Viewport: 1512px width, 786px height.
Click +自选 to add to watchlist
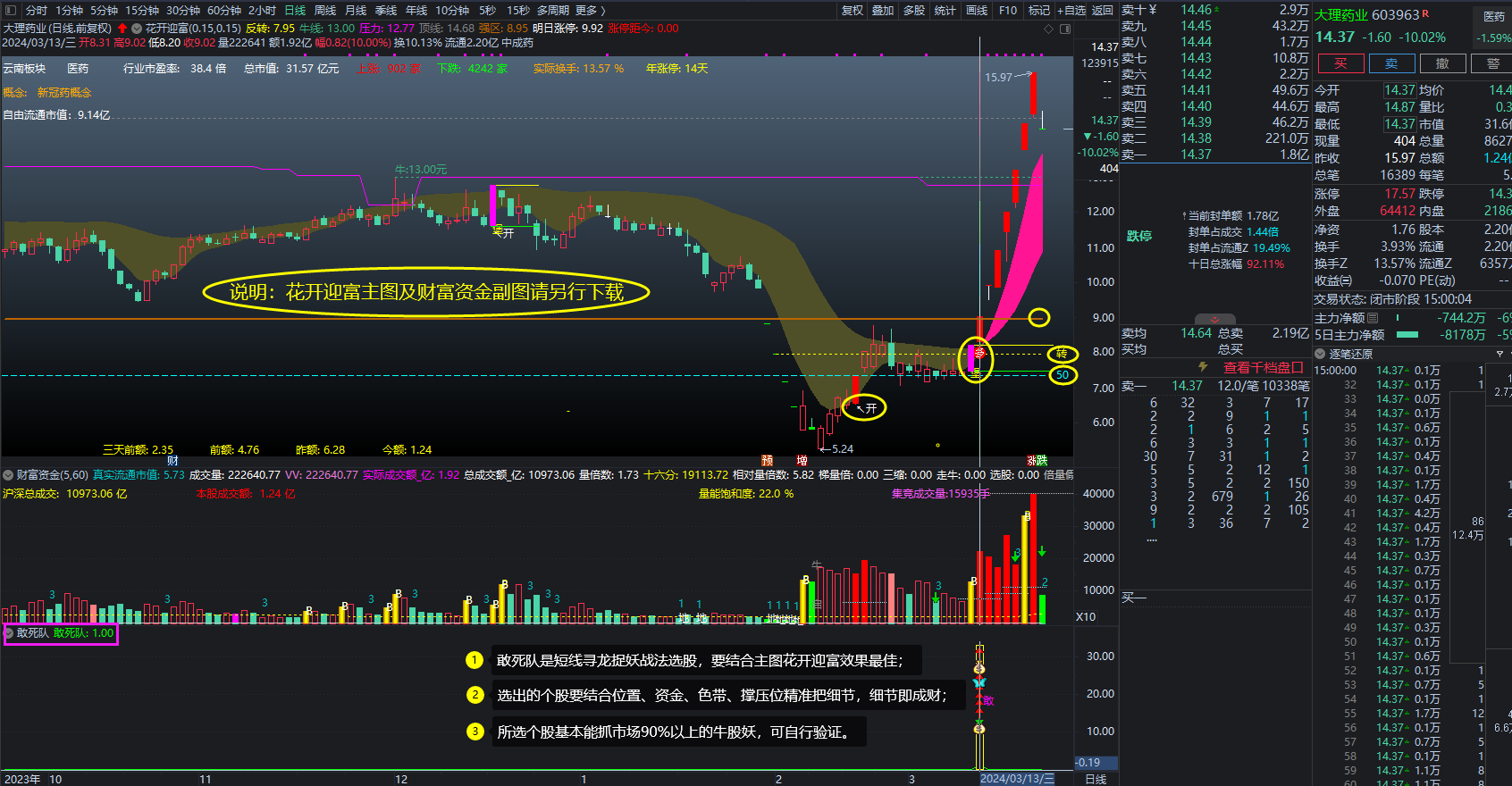tap(1071, 10)
